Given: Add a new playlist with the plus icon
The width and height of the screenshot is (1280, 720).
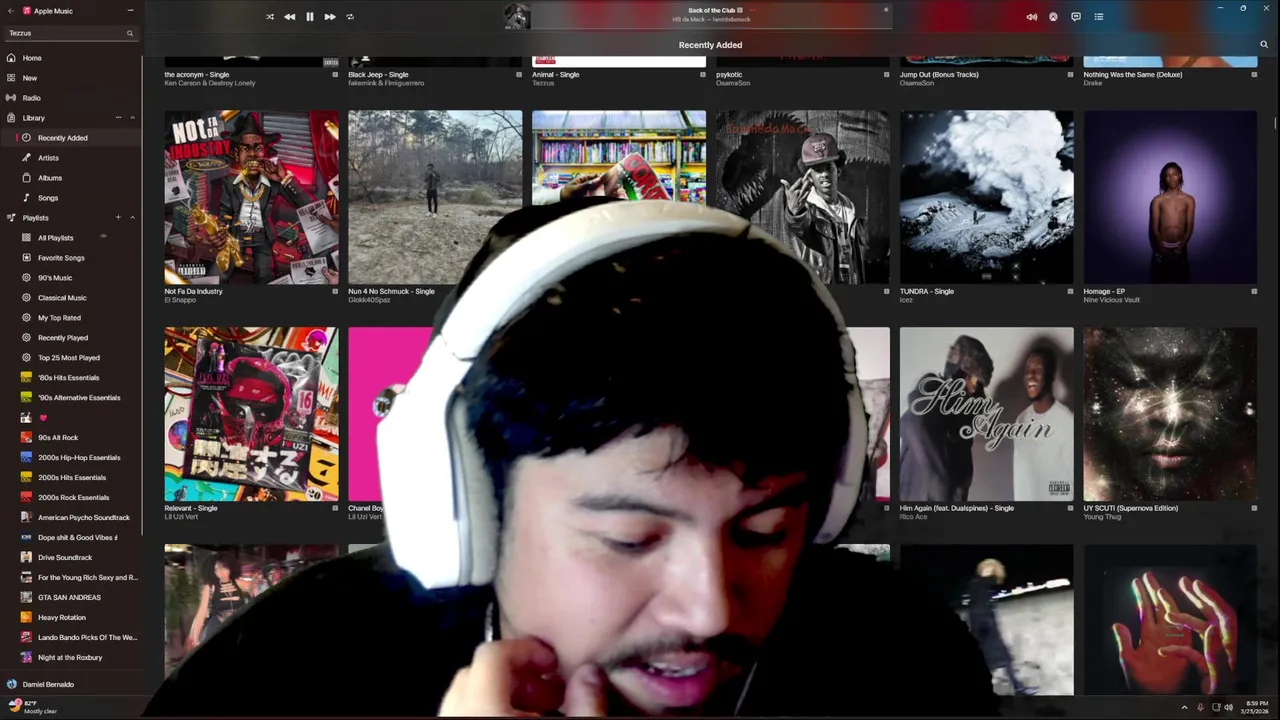Looking at the screenshot, I should point(118,218).
